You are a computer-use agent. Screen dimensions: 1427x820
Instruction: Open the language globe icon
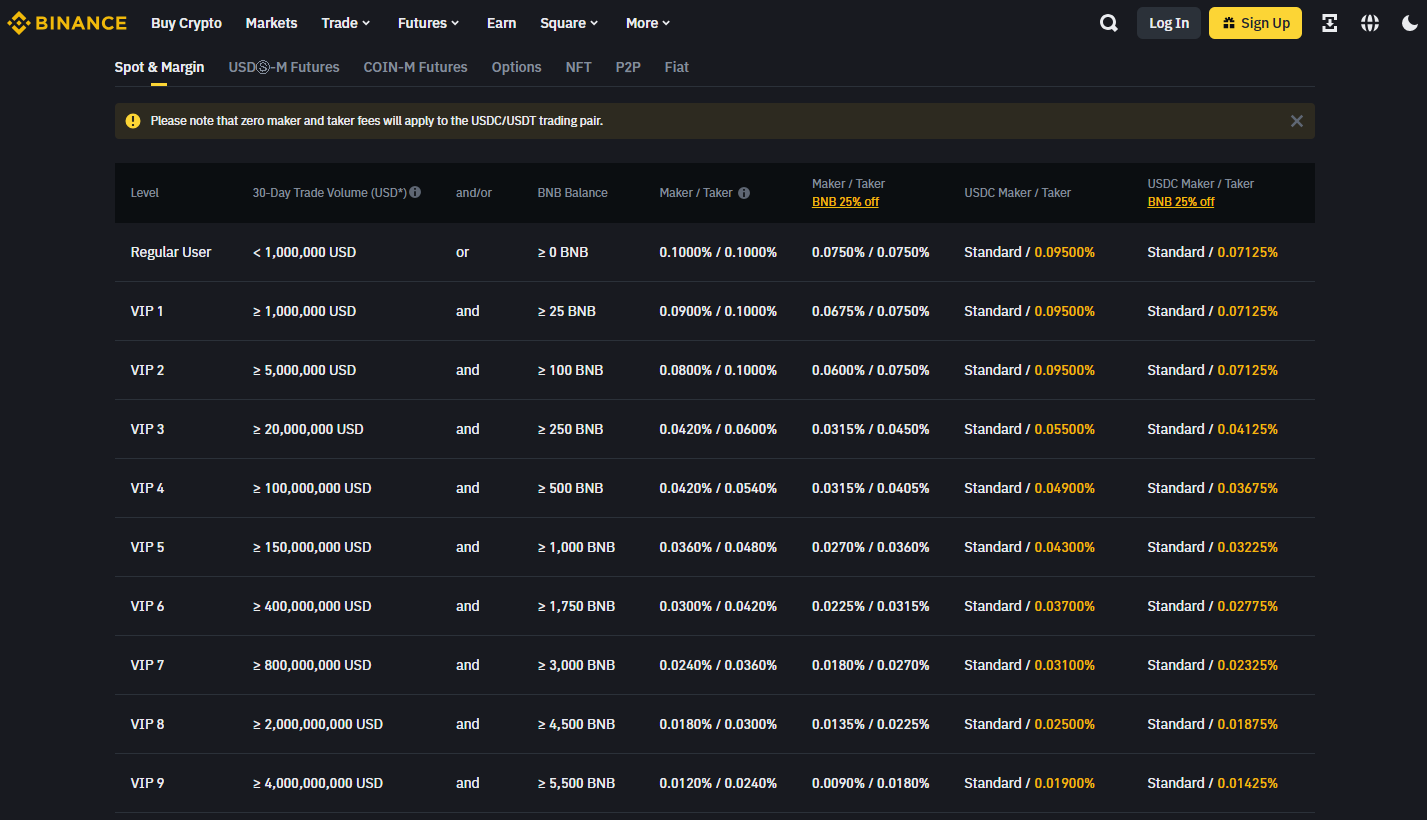pyautogui.click(x=1370, y=23)
